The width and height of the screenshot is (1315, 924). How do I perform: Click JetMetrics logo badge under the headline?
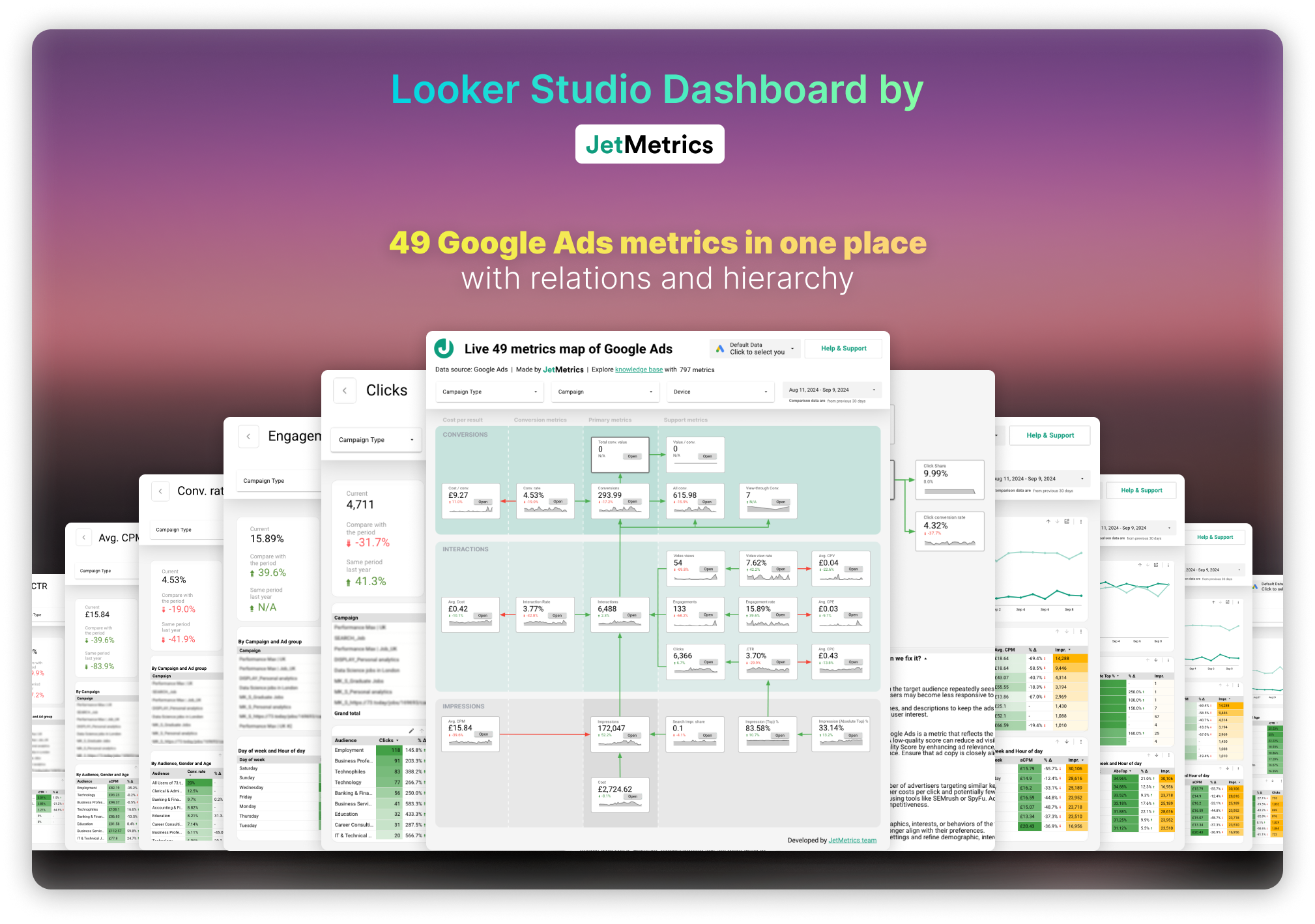[x=649, y=144]
